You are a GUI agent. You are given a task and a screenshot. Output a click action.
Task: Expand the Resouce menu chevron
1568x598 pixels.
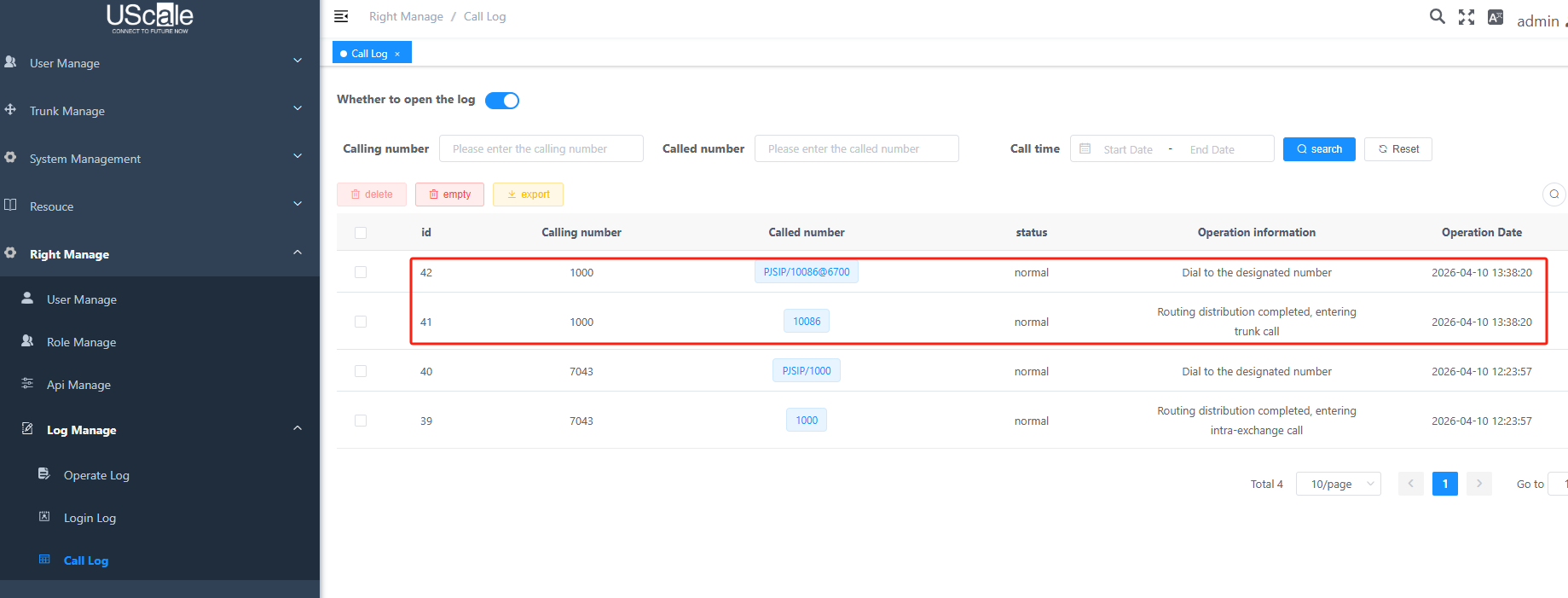tap(298, 204)
